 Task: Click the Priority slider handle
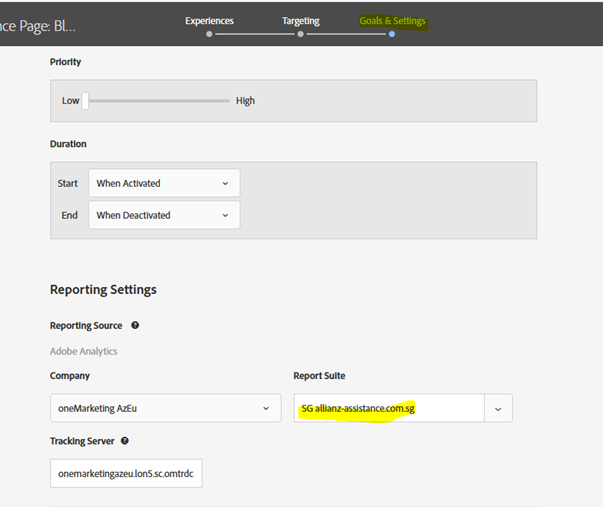tap(85, 101)
